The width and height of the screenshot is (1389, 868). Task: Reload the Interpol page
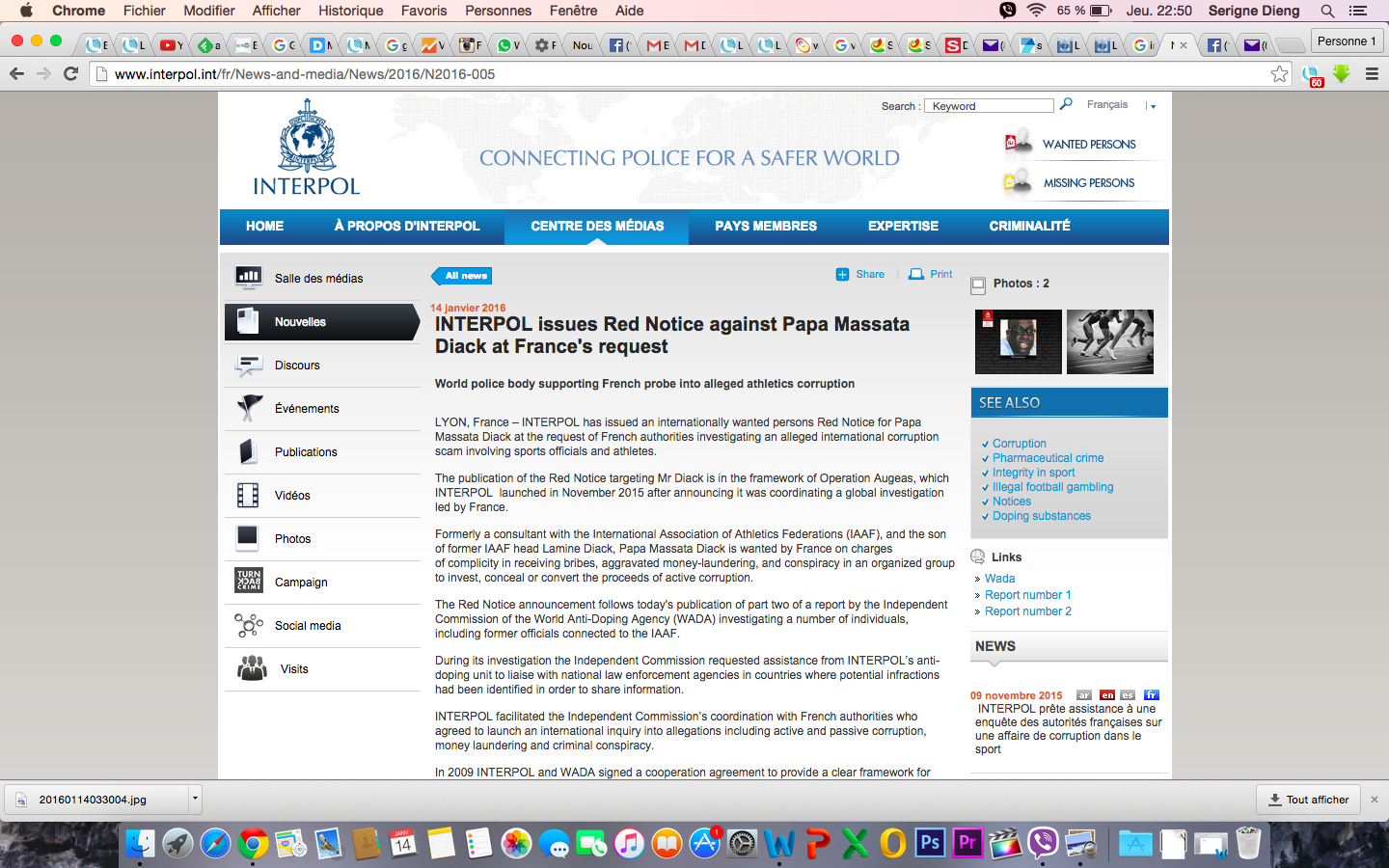70,74
